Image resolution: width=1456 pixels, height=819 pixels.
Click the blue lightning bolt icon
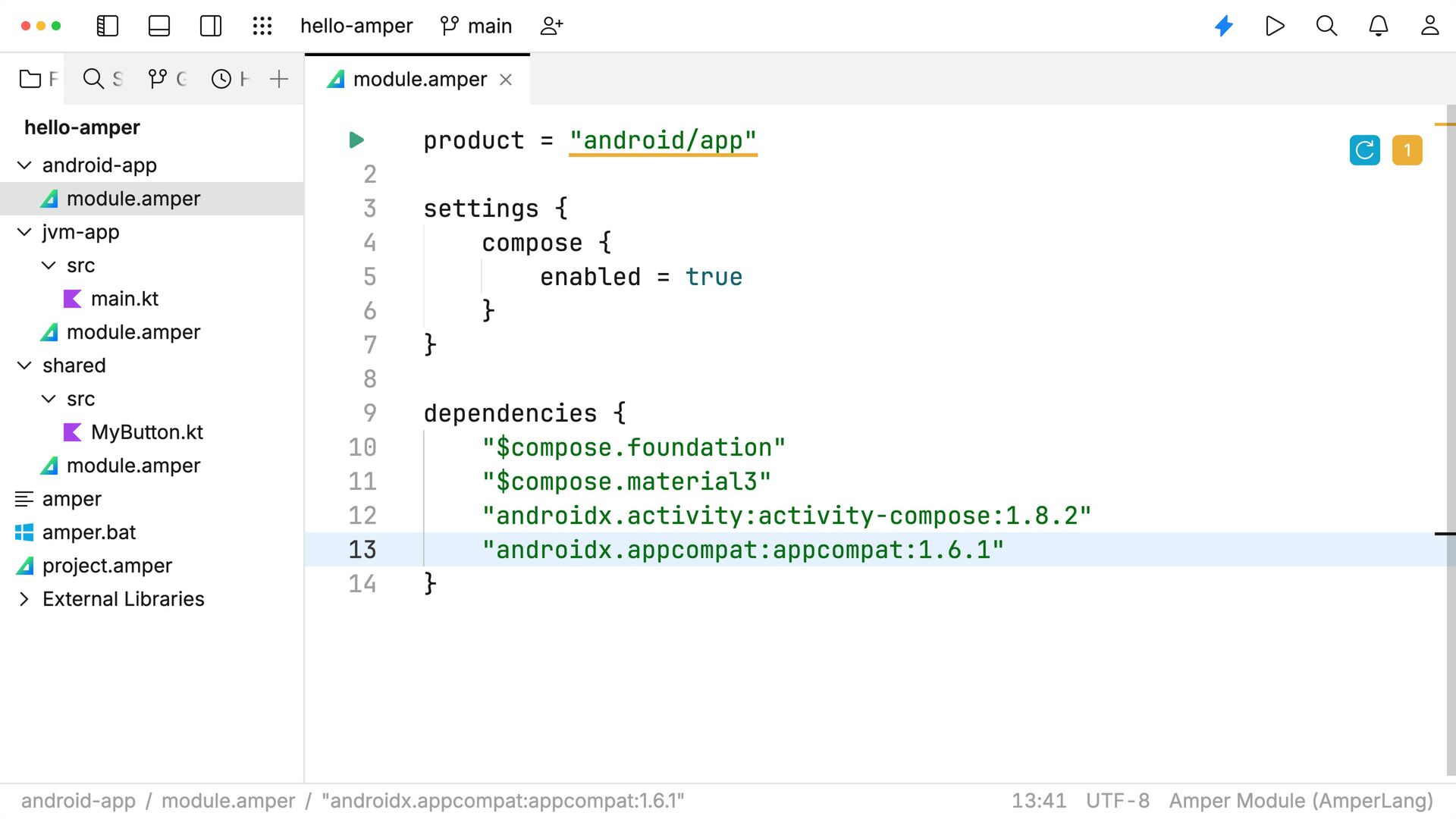[1224, 26]
